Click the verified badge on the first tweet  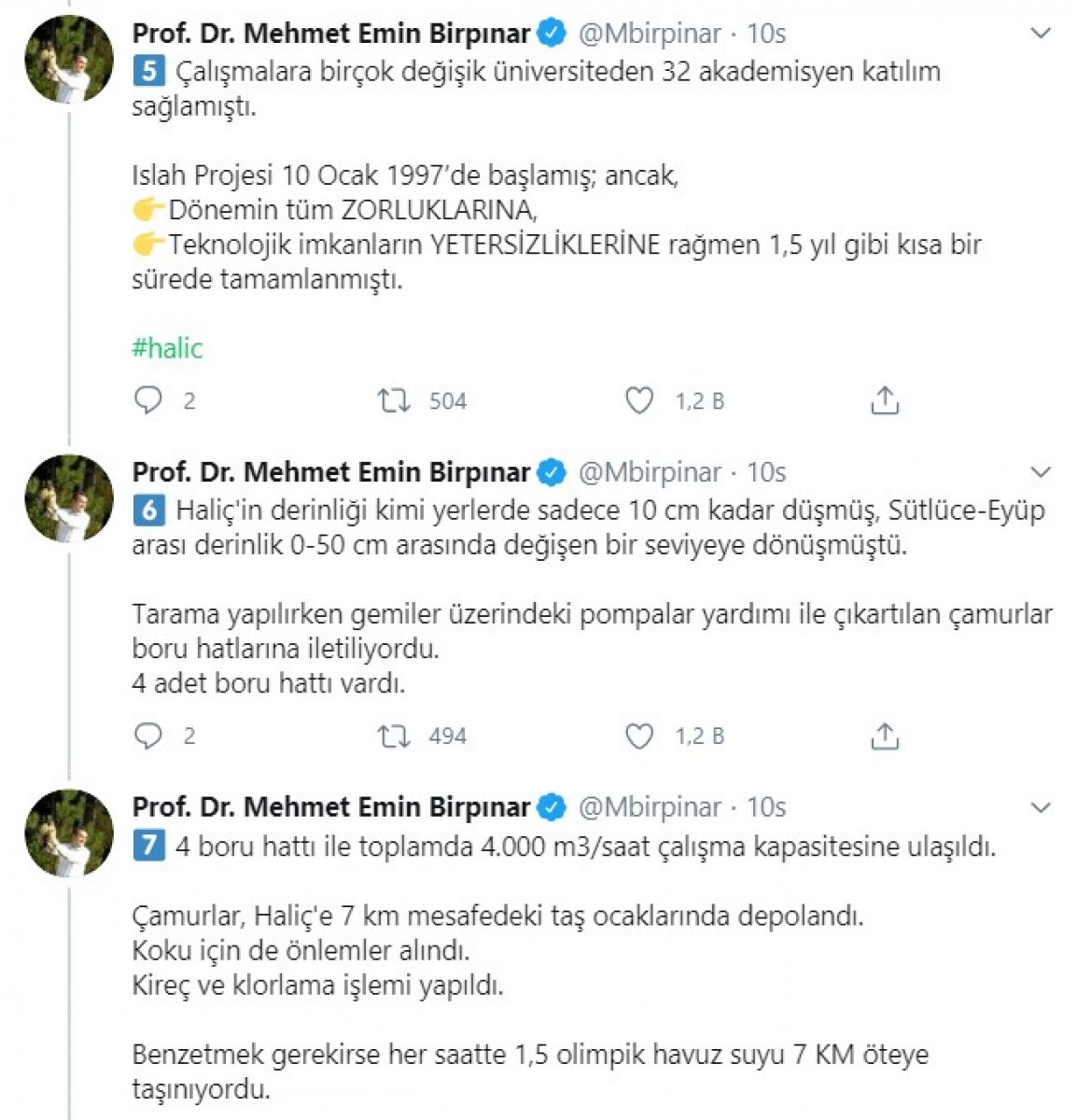553,31
